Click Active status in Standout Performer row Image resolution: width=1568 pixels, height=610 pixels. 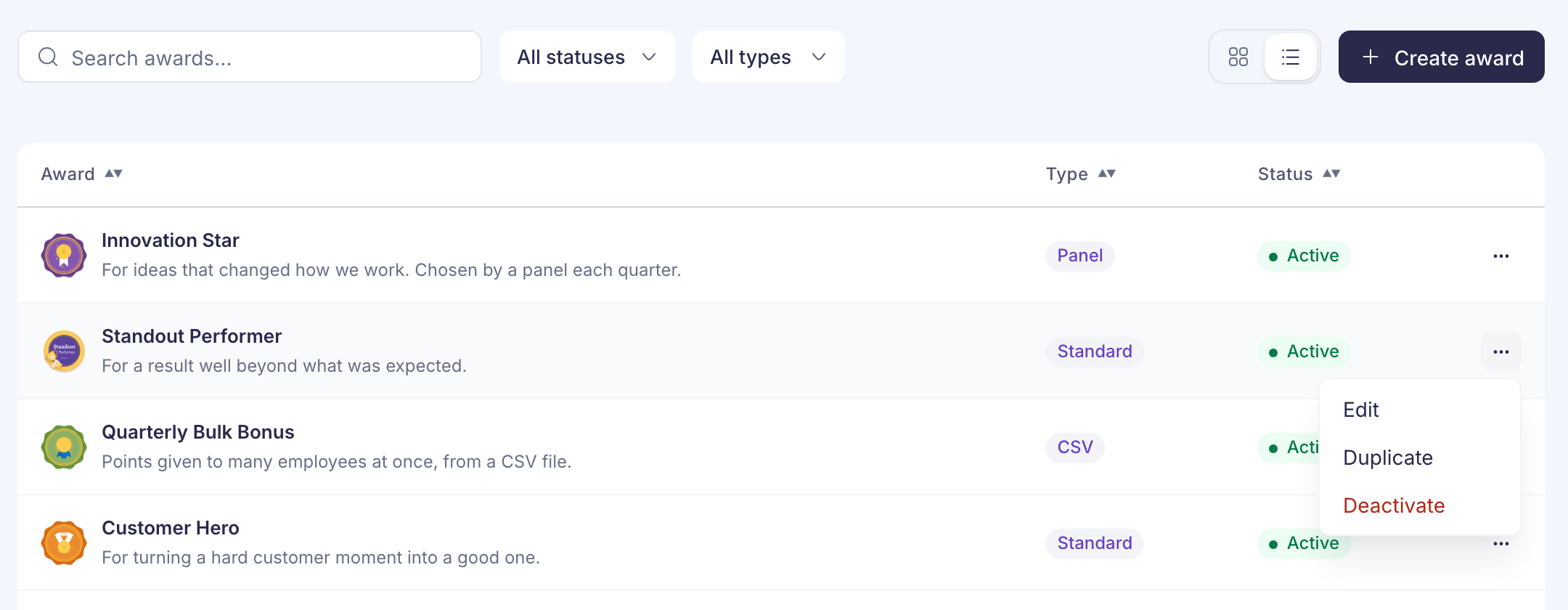1304,351
